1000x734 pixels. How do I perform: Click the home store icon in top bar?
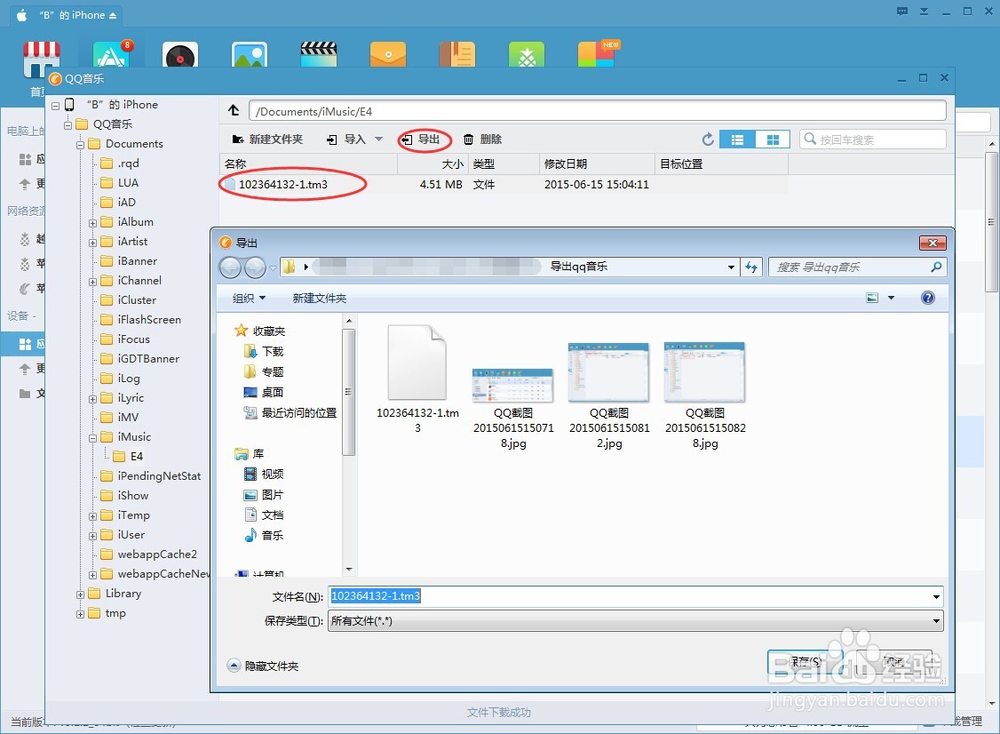tap(41, 59)
